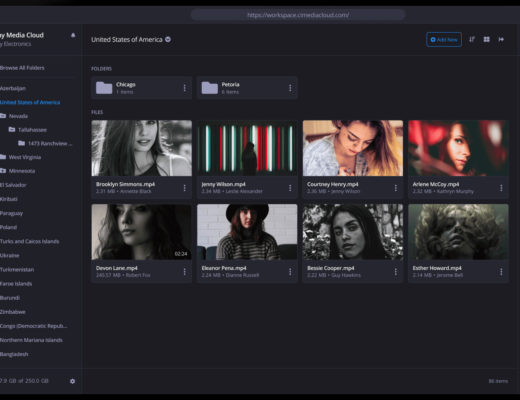Click the Devon Lane.mp4 file name
520x400 pixels.
point(117,268)
